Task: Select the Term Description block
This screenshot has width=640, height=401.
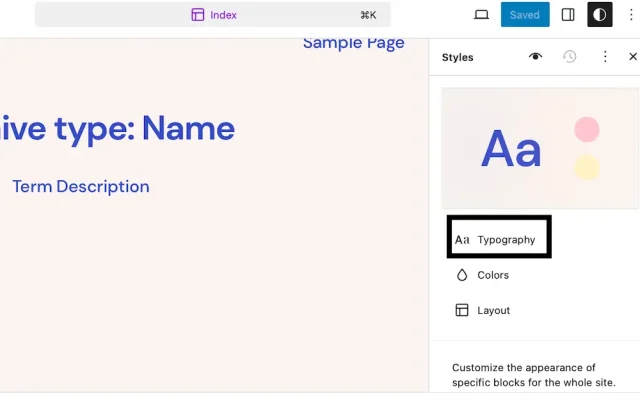Action: click(81, 186)
